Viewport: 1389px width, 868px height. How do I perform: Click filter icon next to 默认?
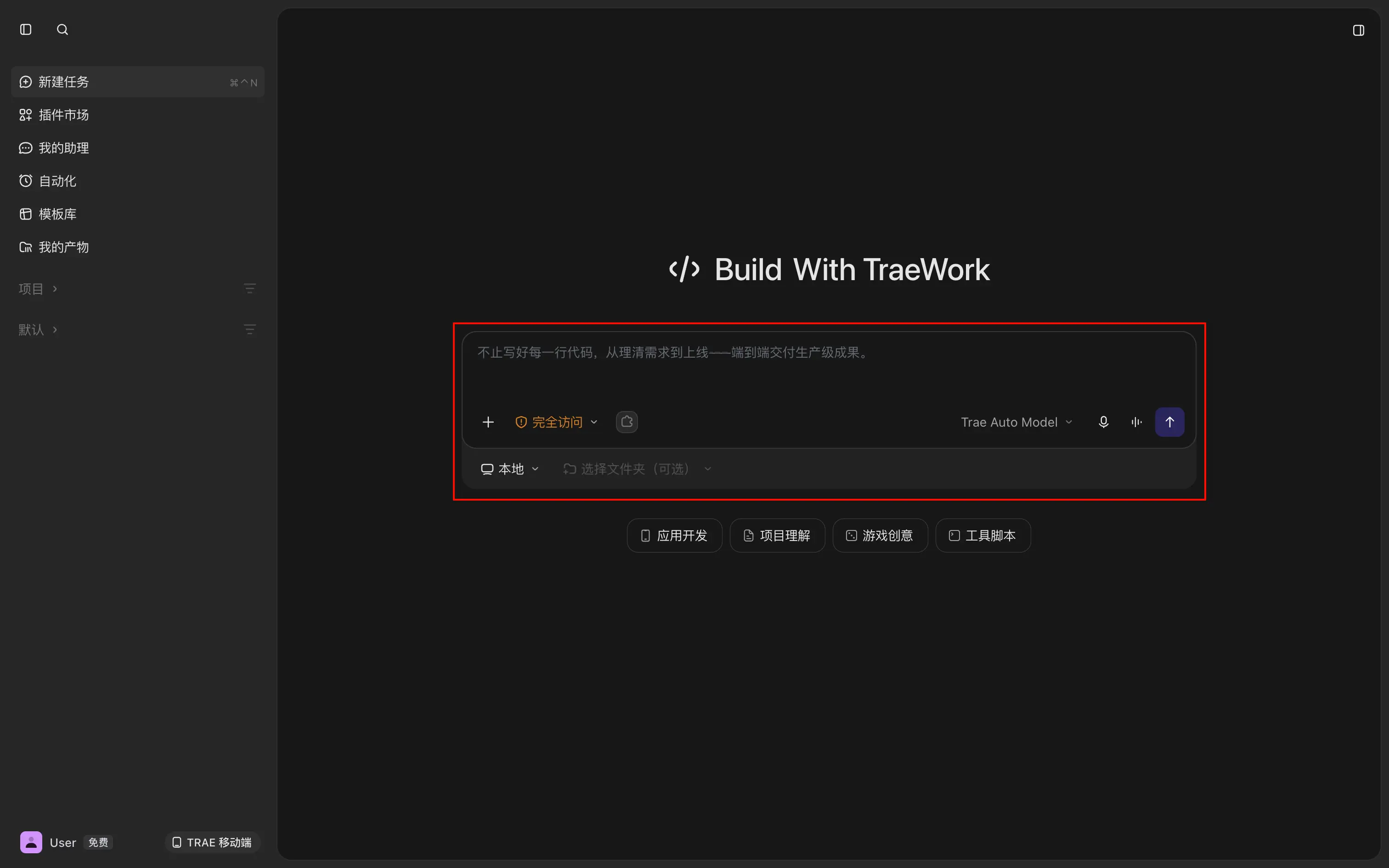click(250, 330)
